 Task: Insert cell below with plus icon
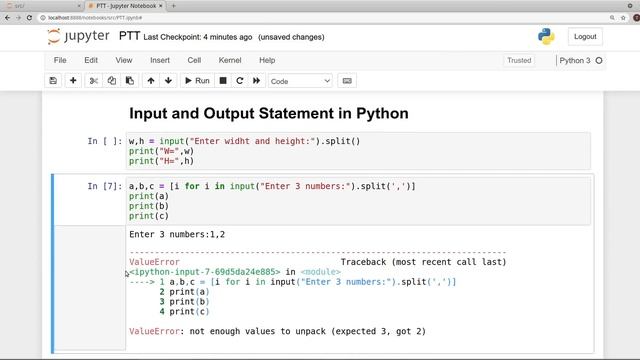(73, 81)
